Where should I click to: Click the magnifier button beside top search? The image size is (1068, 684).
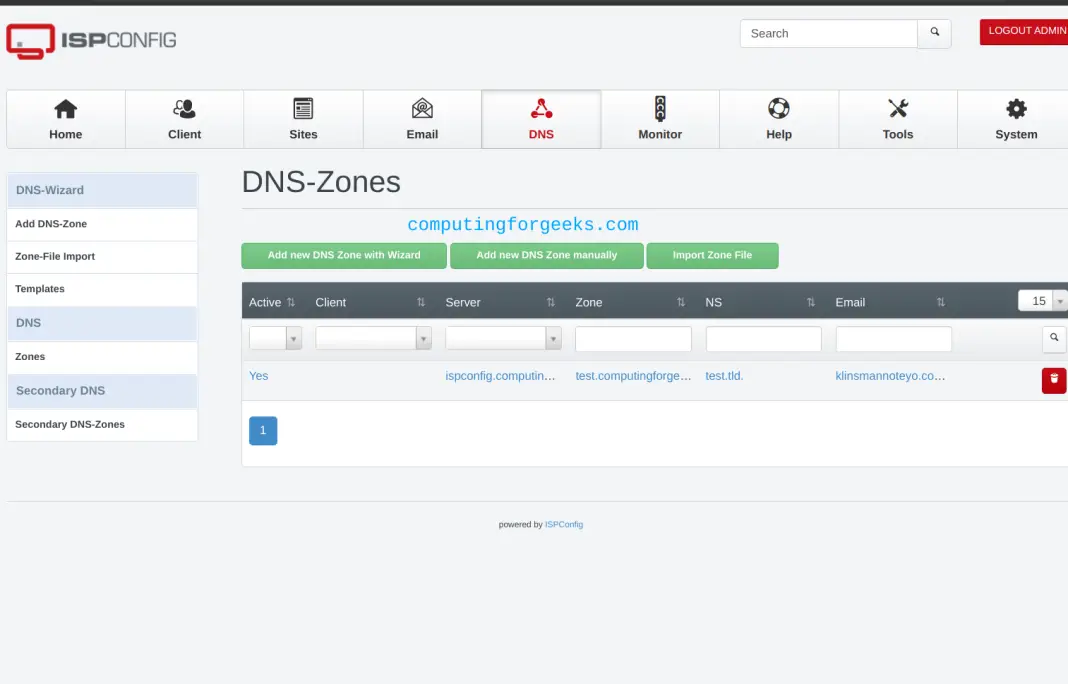935,33
